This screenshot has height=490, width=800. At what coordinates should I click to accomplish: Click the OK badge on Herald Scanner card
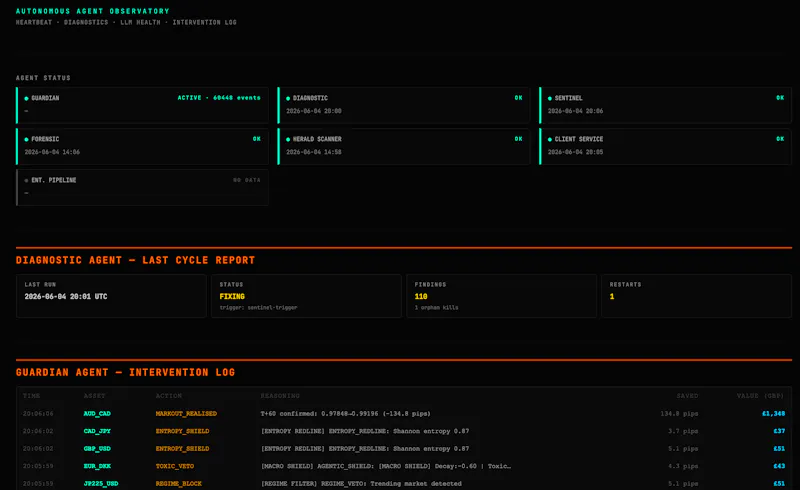click(x=518, y=139)
